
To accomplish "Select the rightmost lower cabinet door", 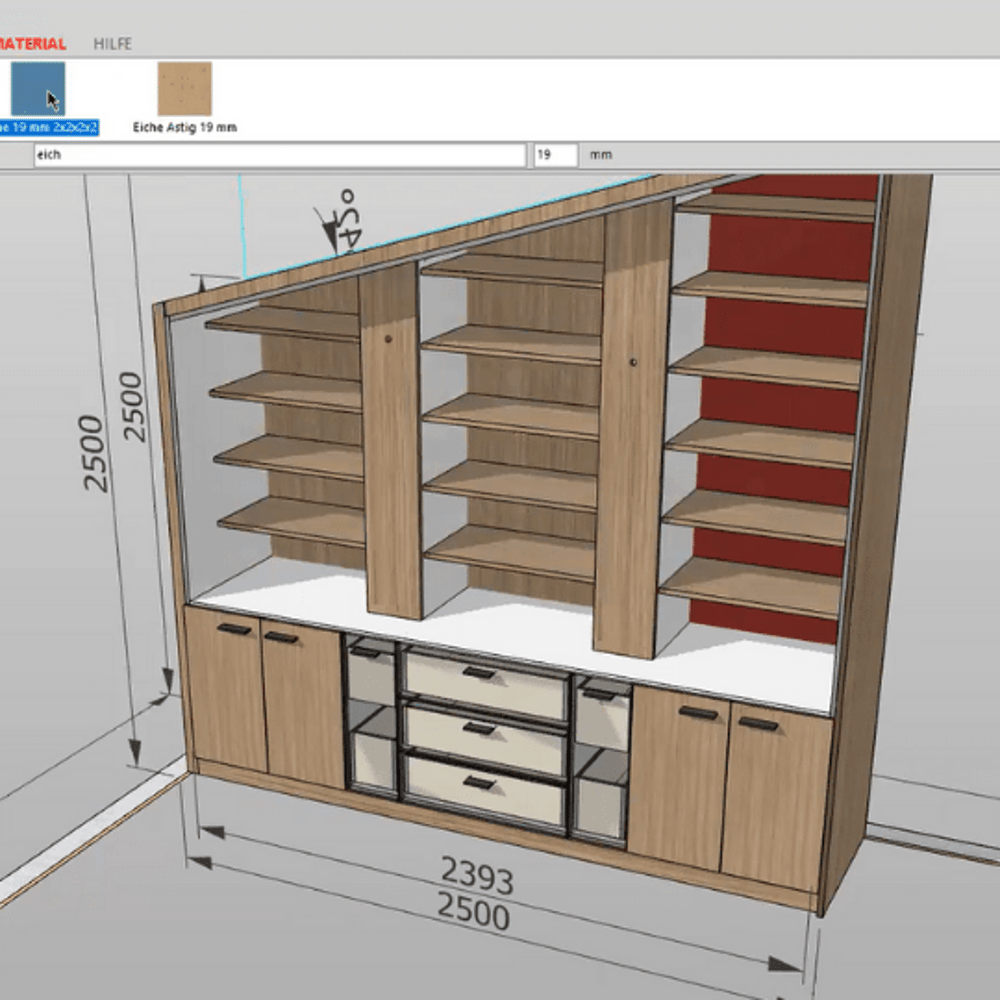I will click(x=777, y=797).
